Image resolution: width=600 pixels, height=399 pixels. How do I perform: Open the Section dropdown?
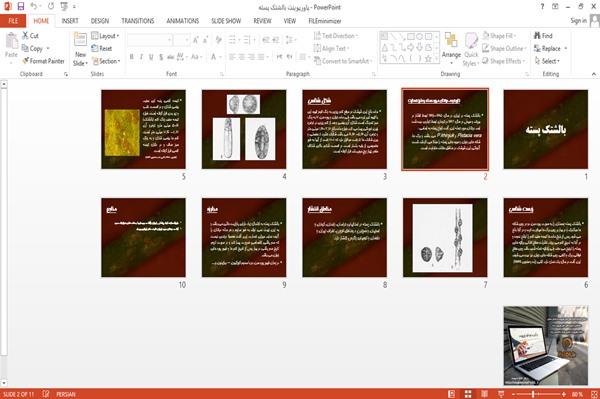pyautogui.click(x=106, y=61)
